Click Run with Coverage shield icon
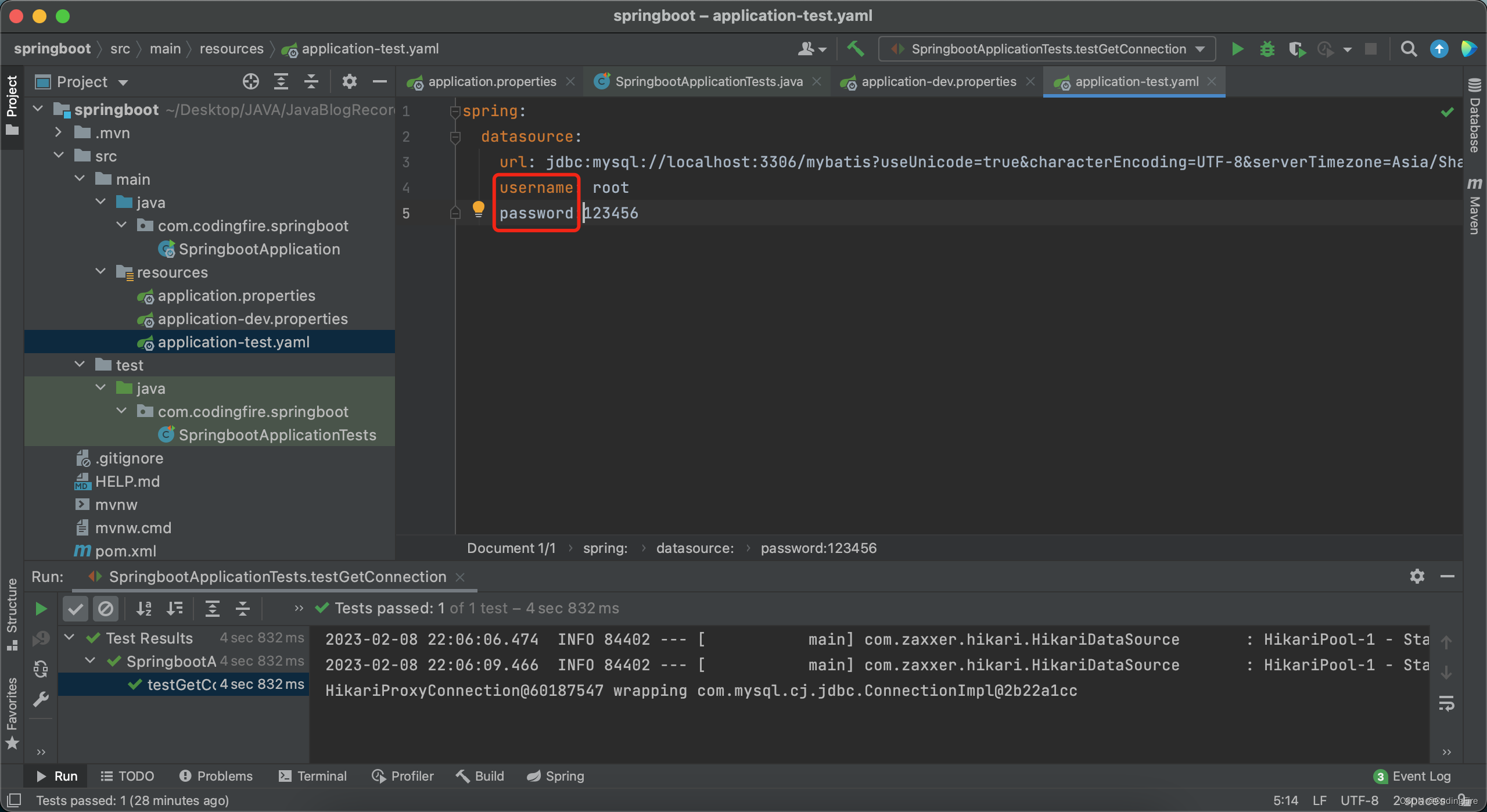This screenshot has height=812, width=1487. tap(1296, 49)
